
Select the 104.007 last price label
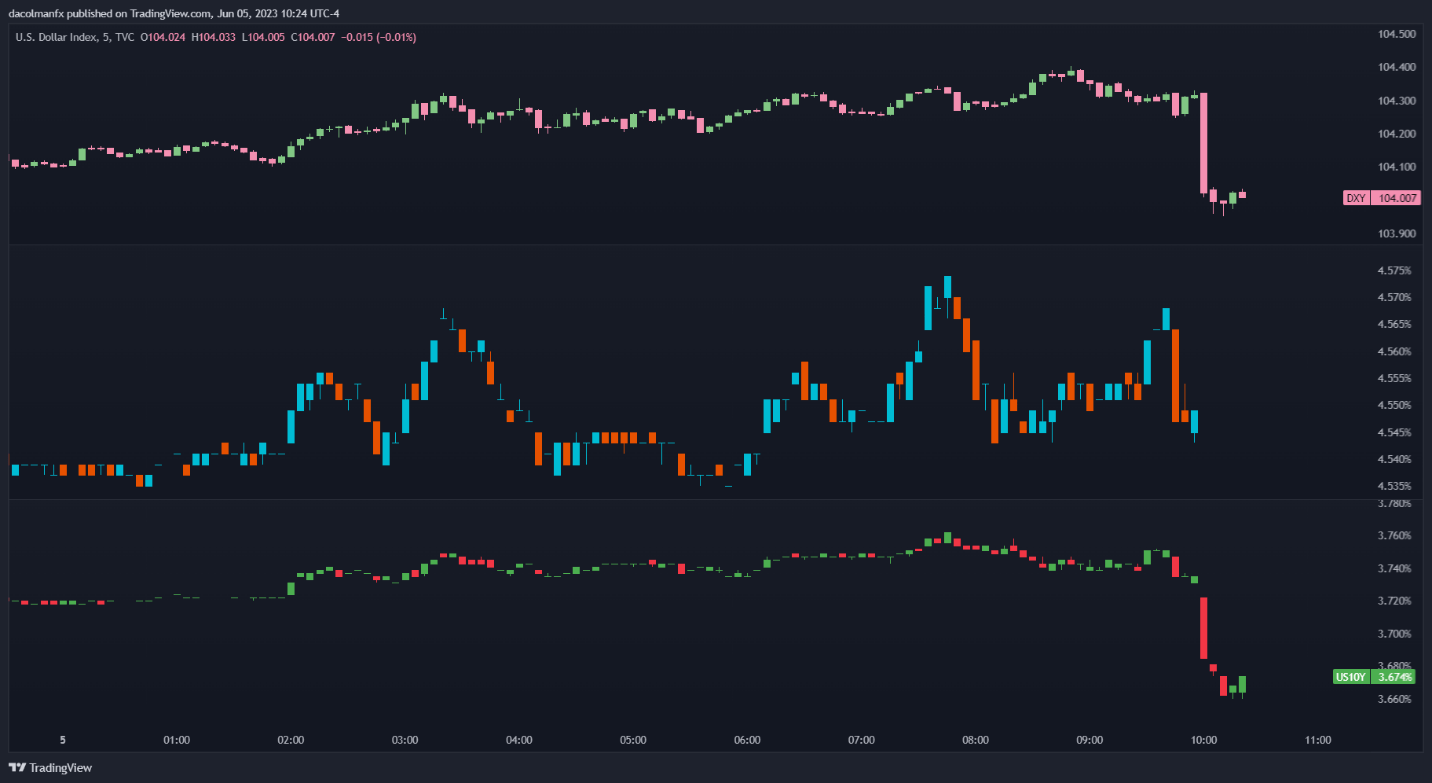point(1397,198)
